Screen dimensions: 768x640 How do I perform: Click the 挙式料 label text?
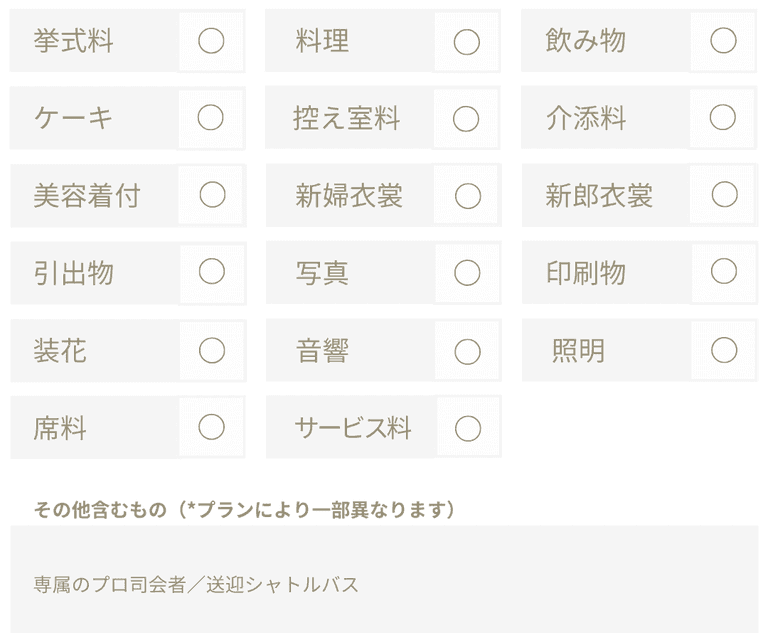[73, 41]
